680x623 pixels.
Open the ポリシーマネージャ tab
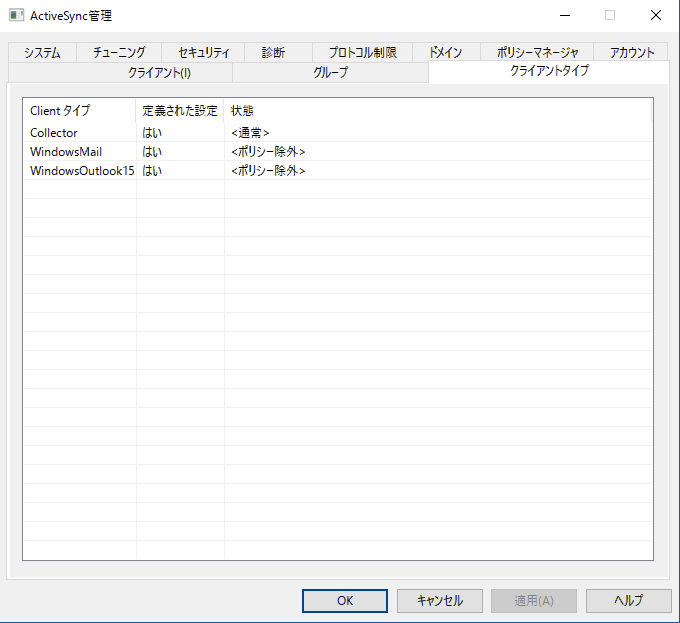coord(537,52)
